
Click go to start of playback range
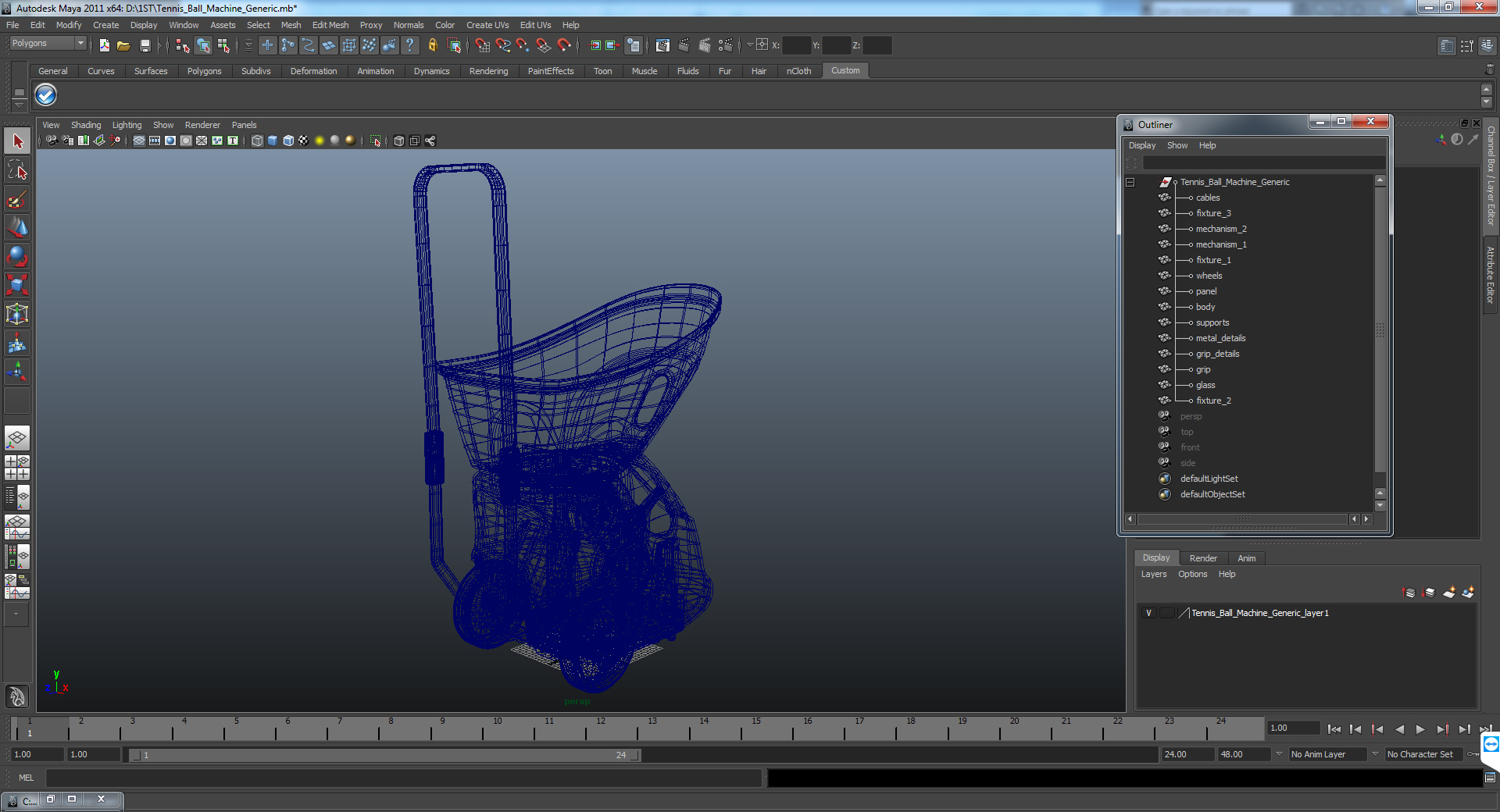(1334, 729)
